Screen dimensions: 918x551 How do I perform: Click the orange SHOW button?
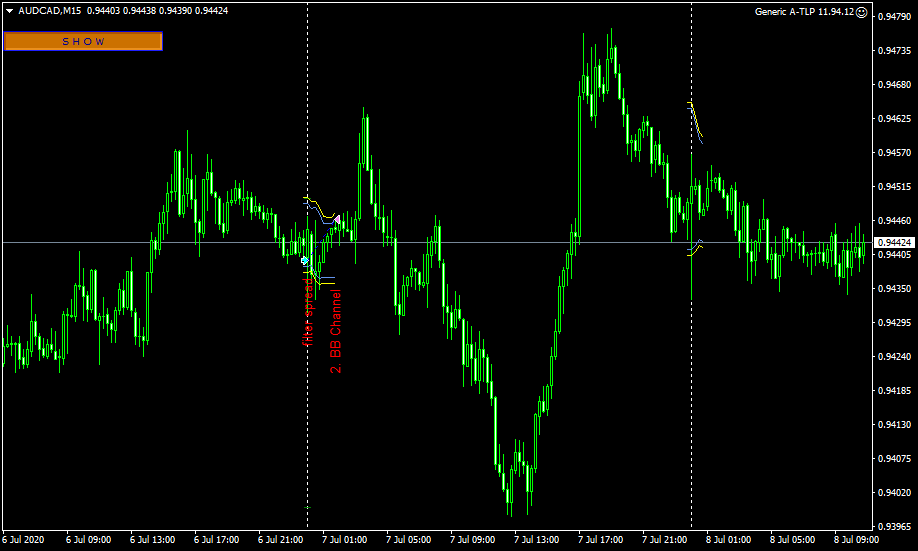pos(83,41)
